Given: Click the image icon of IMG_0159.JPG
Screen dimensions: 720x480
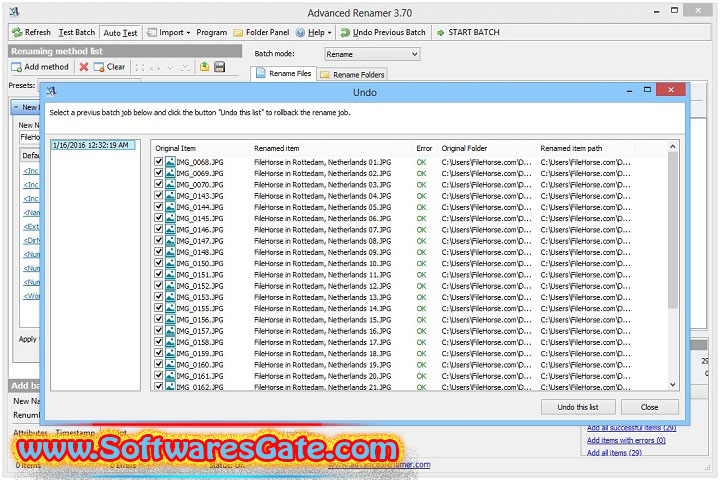Looking at the screenshot, I should 170,353.
